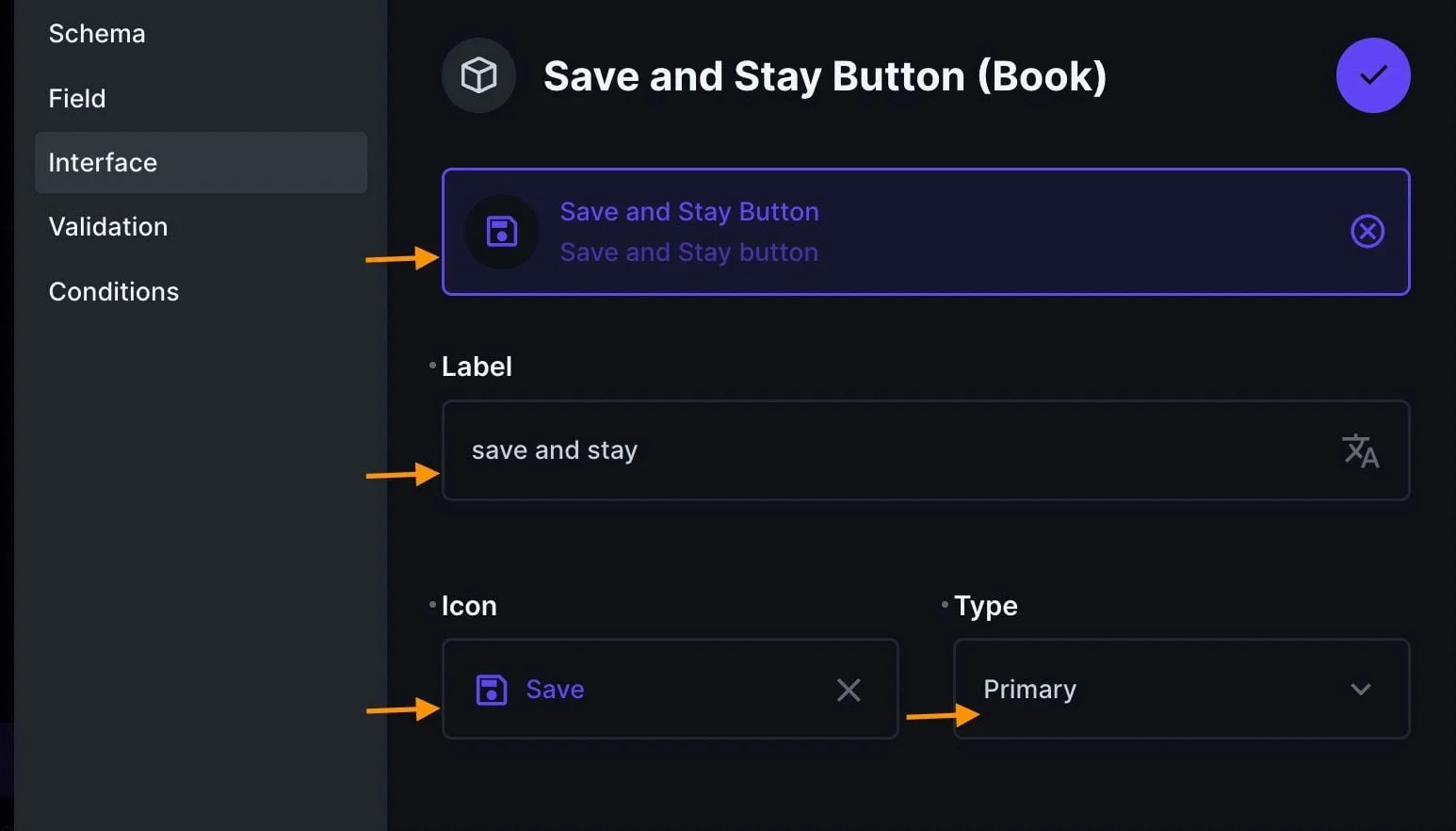The image size is (1456, 831).
Task: Click the Save icon in Icon field
Action: (x=492, y=690)
